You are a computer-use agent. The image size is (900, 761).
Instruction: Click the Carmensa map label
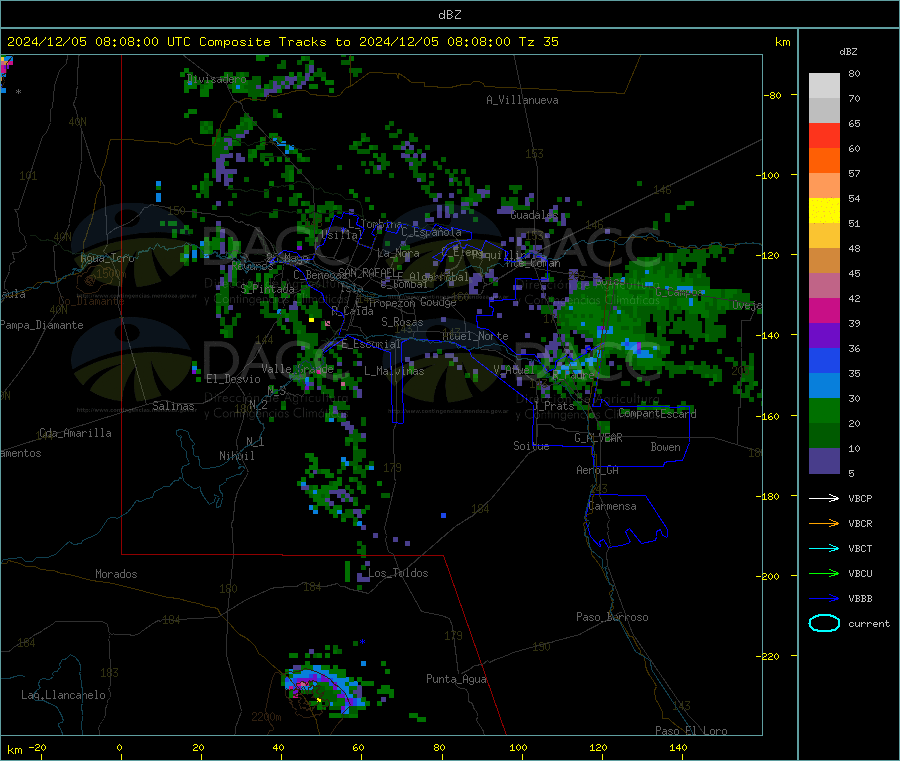[612, 507]
